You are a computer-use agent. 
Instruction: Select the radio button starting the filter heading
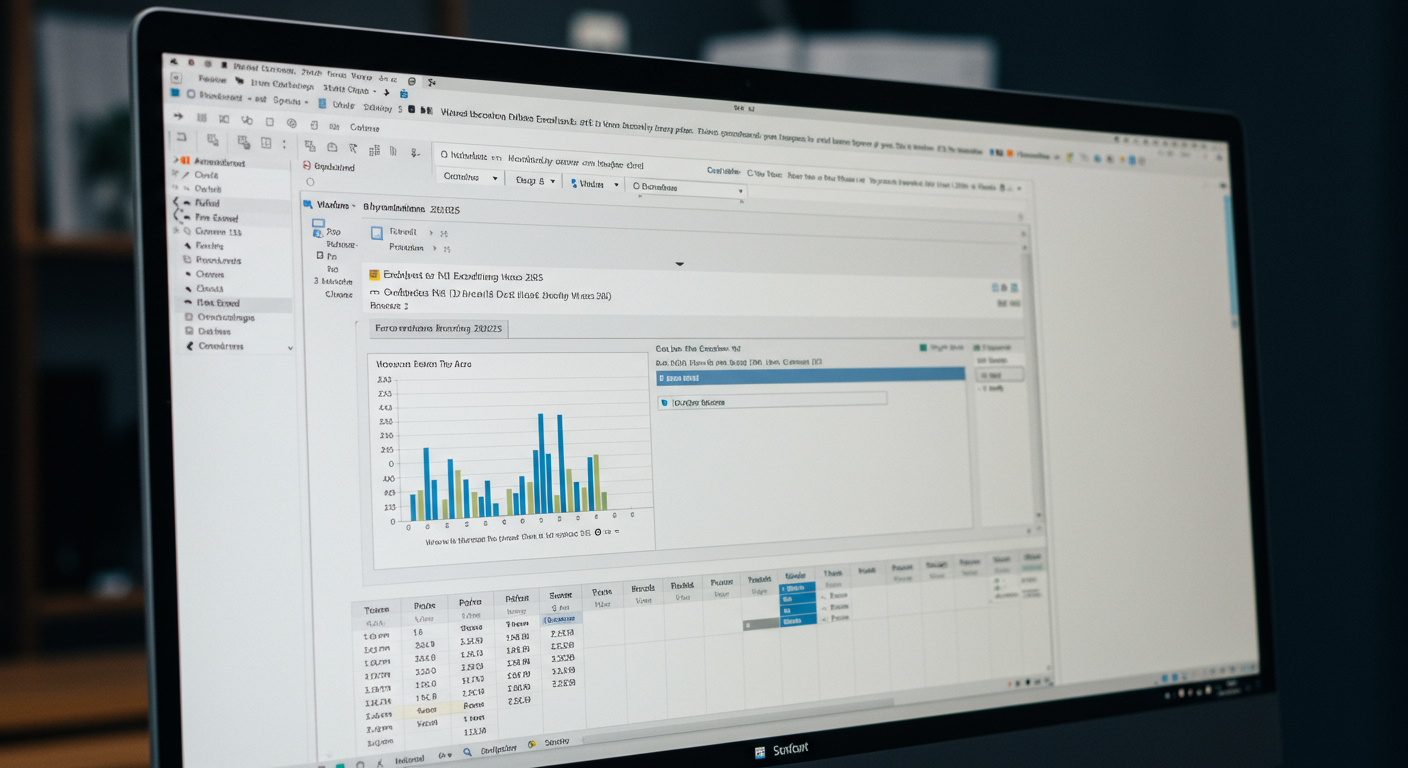pos(442,155)
